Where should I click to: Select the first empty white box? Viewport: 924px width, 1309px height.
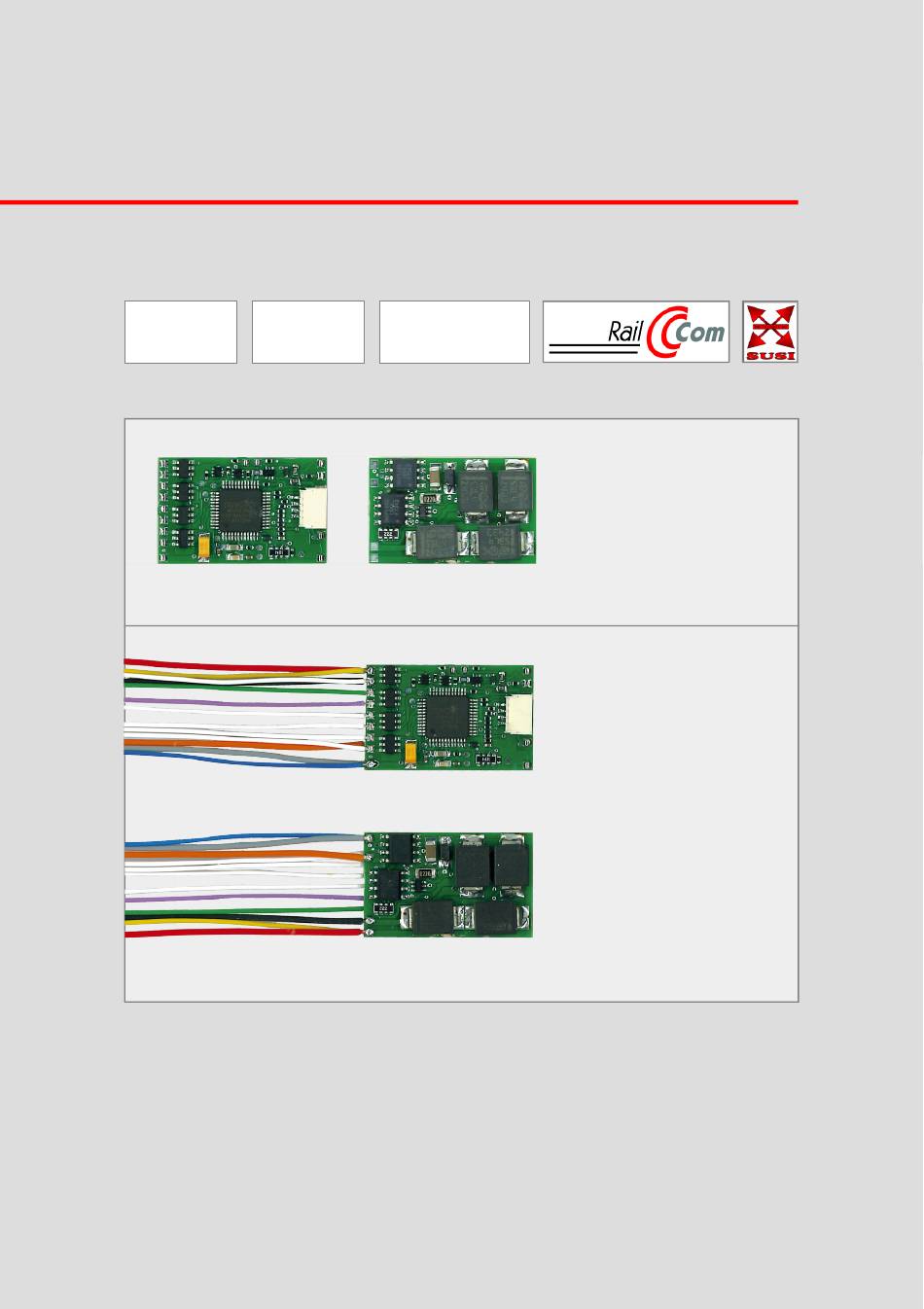tap(181, 332)
